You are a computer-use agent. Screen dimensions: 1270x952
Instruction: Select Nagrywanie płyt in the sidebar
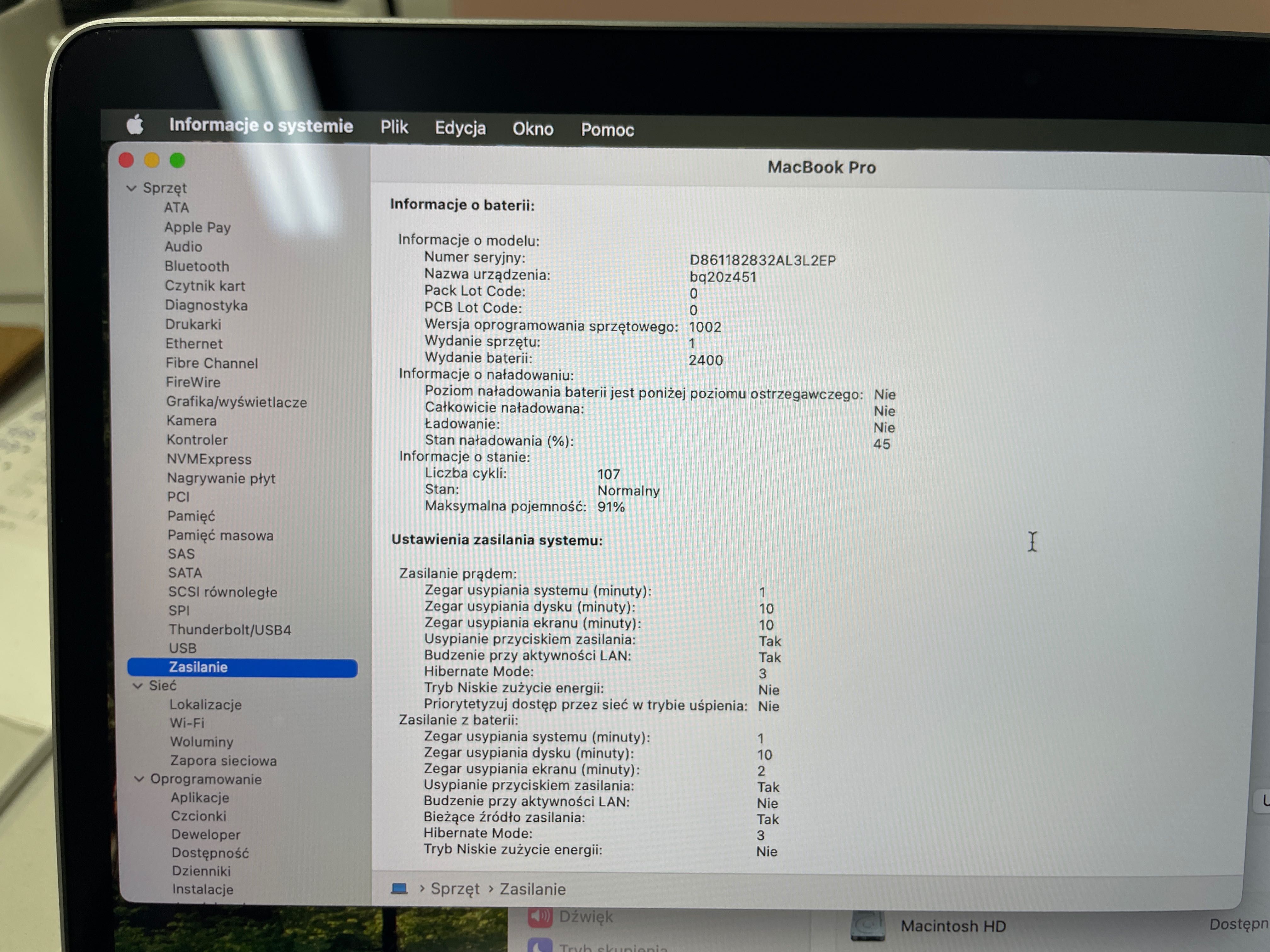tap(221, 479)
